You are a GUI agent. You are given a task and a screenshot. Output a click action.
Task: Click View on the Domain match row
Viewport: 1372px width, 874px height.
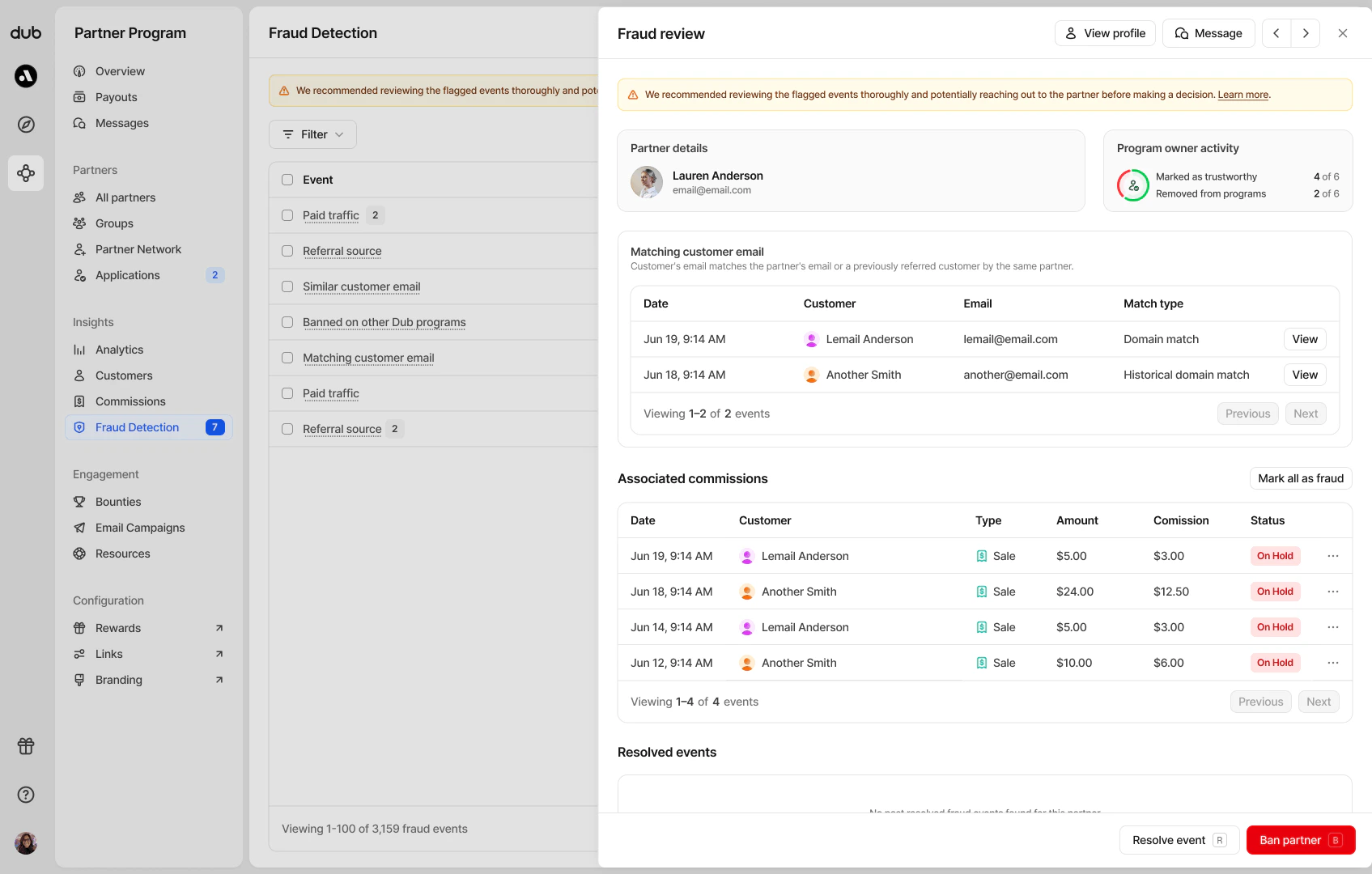pos(1304,339)
